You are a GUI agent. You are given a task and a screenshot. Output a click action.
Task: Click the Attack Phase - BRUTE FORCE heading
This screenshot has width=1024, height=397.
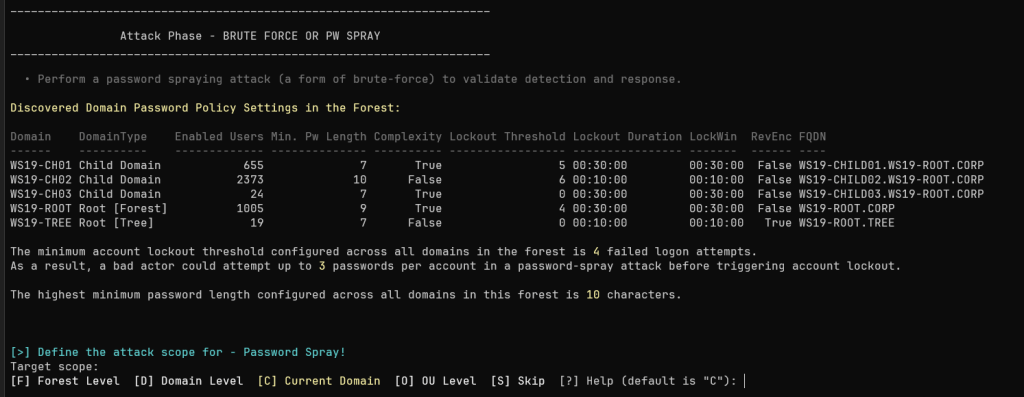click(250, 36)
